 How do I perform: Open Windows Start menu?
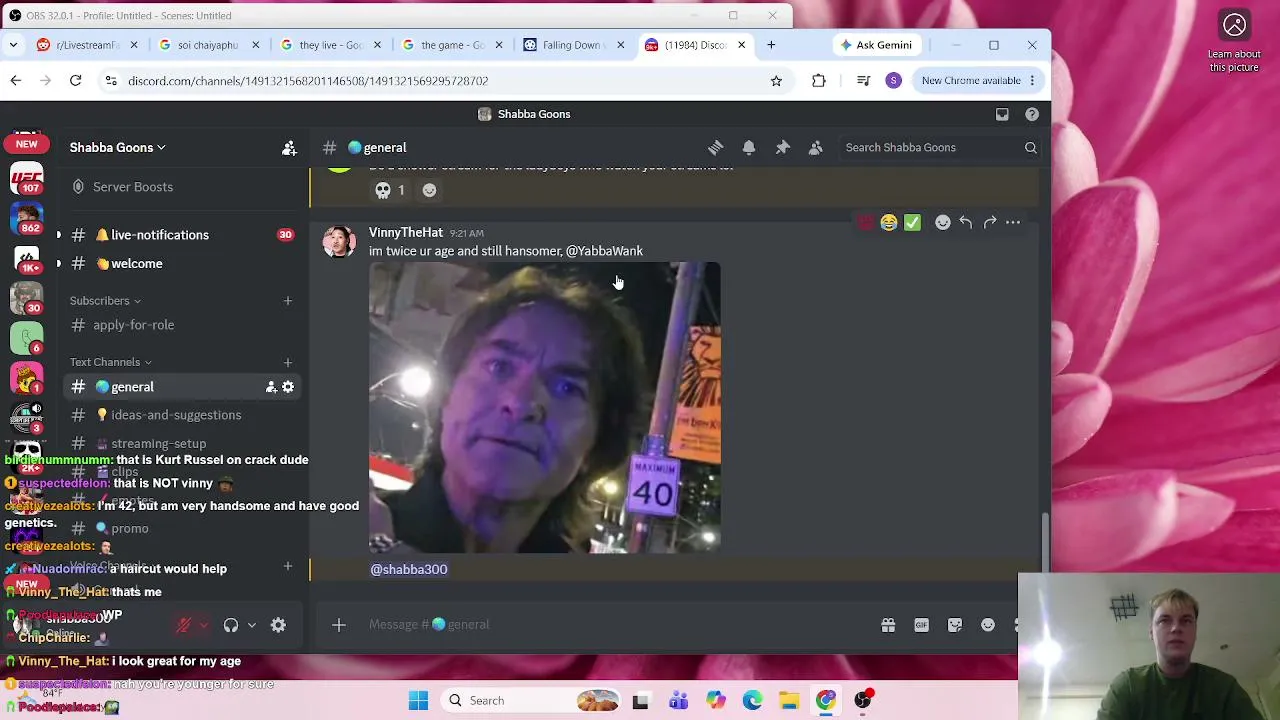(x=418, y=701)
